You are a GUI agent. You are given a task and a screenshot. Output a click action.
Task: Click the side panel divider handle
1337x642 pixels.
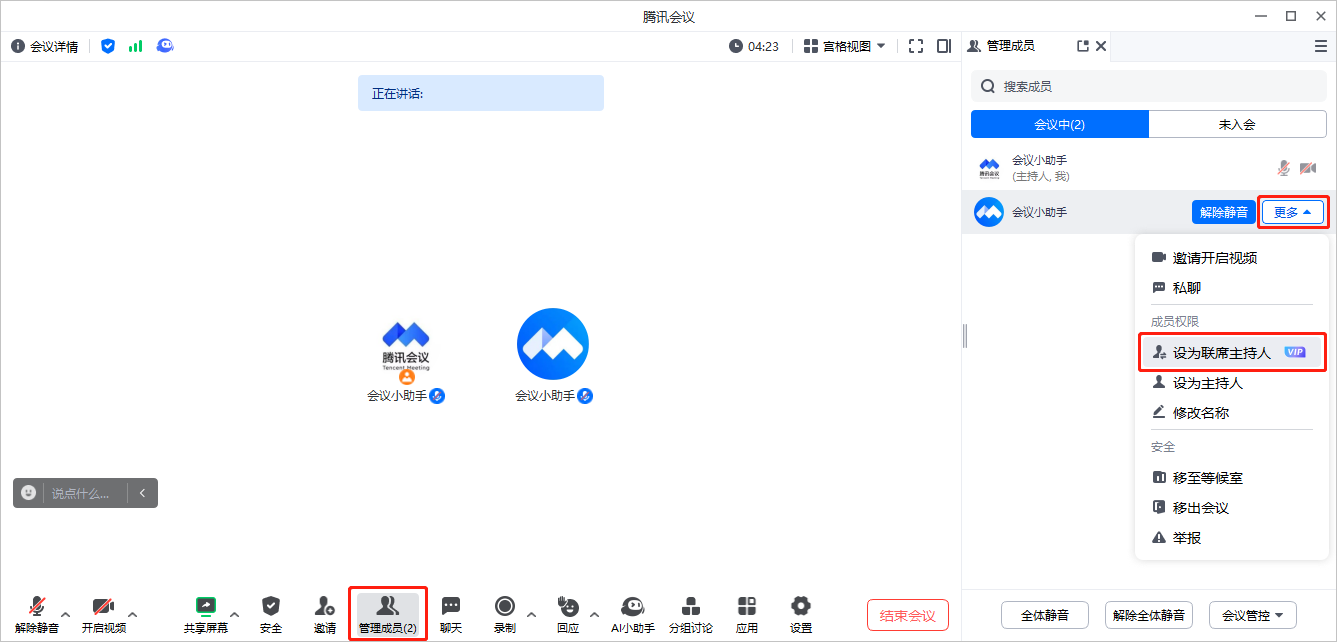[x=965, y=336]
